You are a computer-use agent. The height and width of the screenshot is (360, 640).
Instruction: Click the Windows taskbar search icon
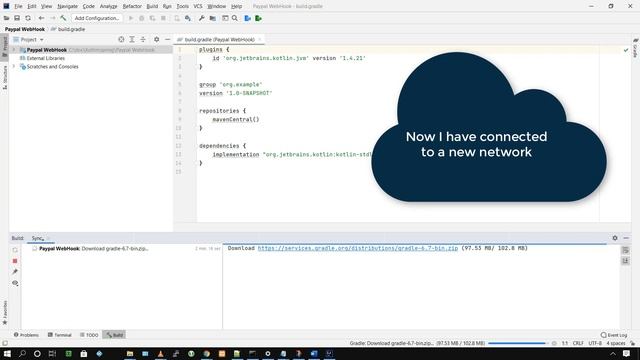tap(22, 353)
